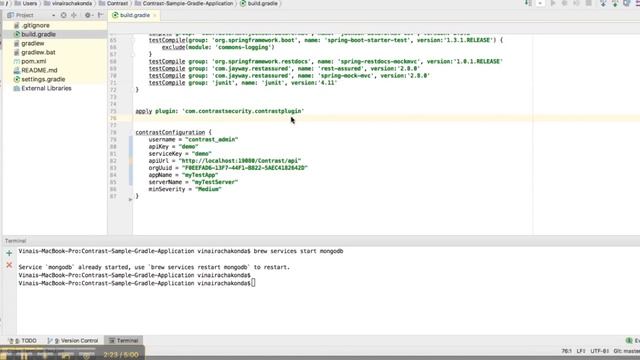Screen dimensions: 640x360
Task: Click the 2:23 / 5:00 video time display
Action: [121, 355]
